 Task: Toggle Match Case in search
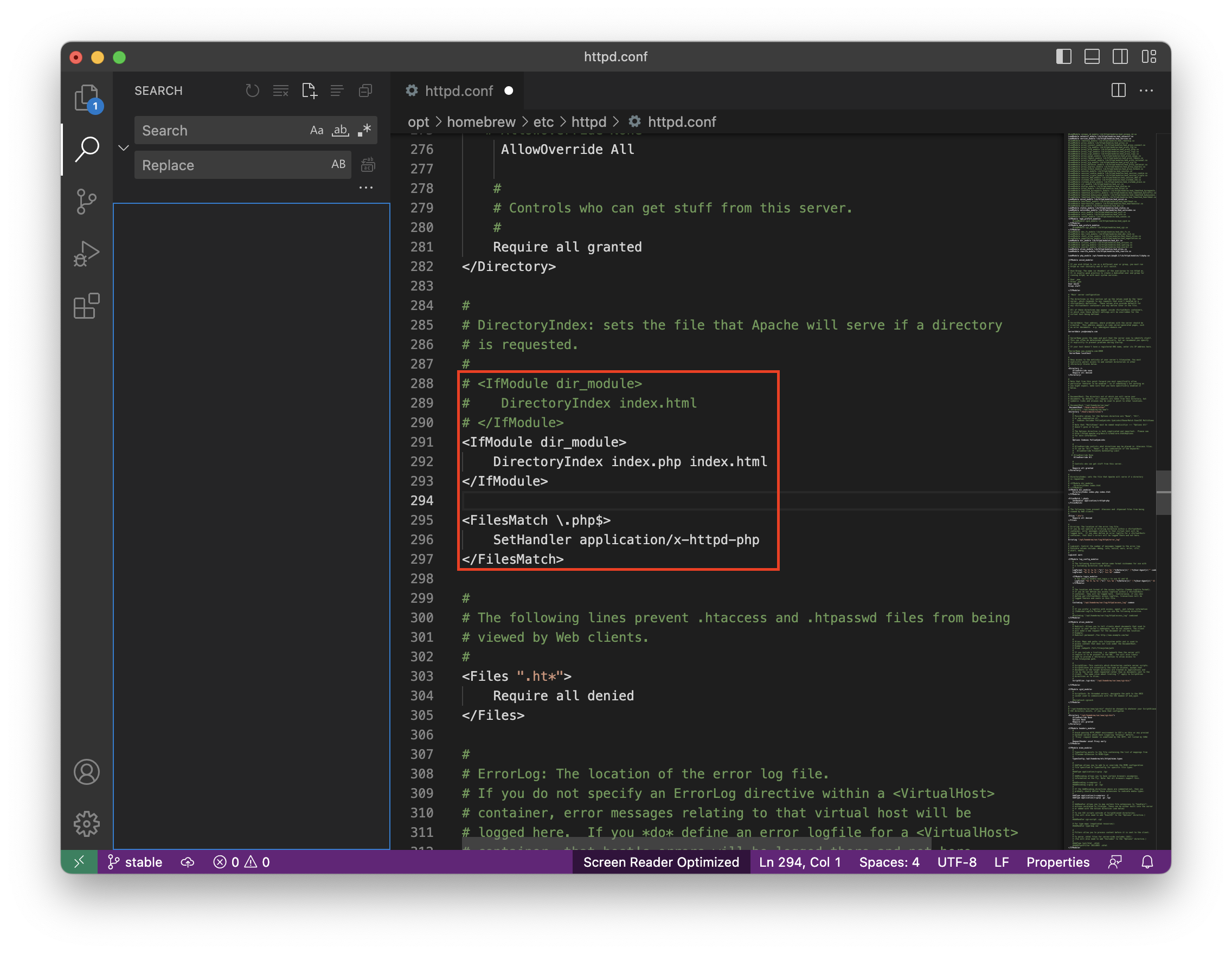coord(317,130)
